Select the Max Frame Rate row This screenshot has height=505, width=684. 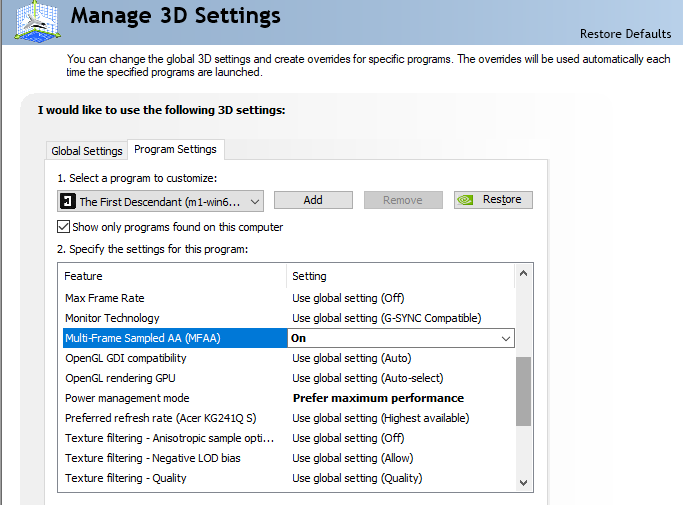(x=104, y=298)
